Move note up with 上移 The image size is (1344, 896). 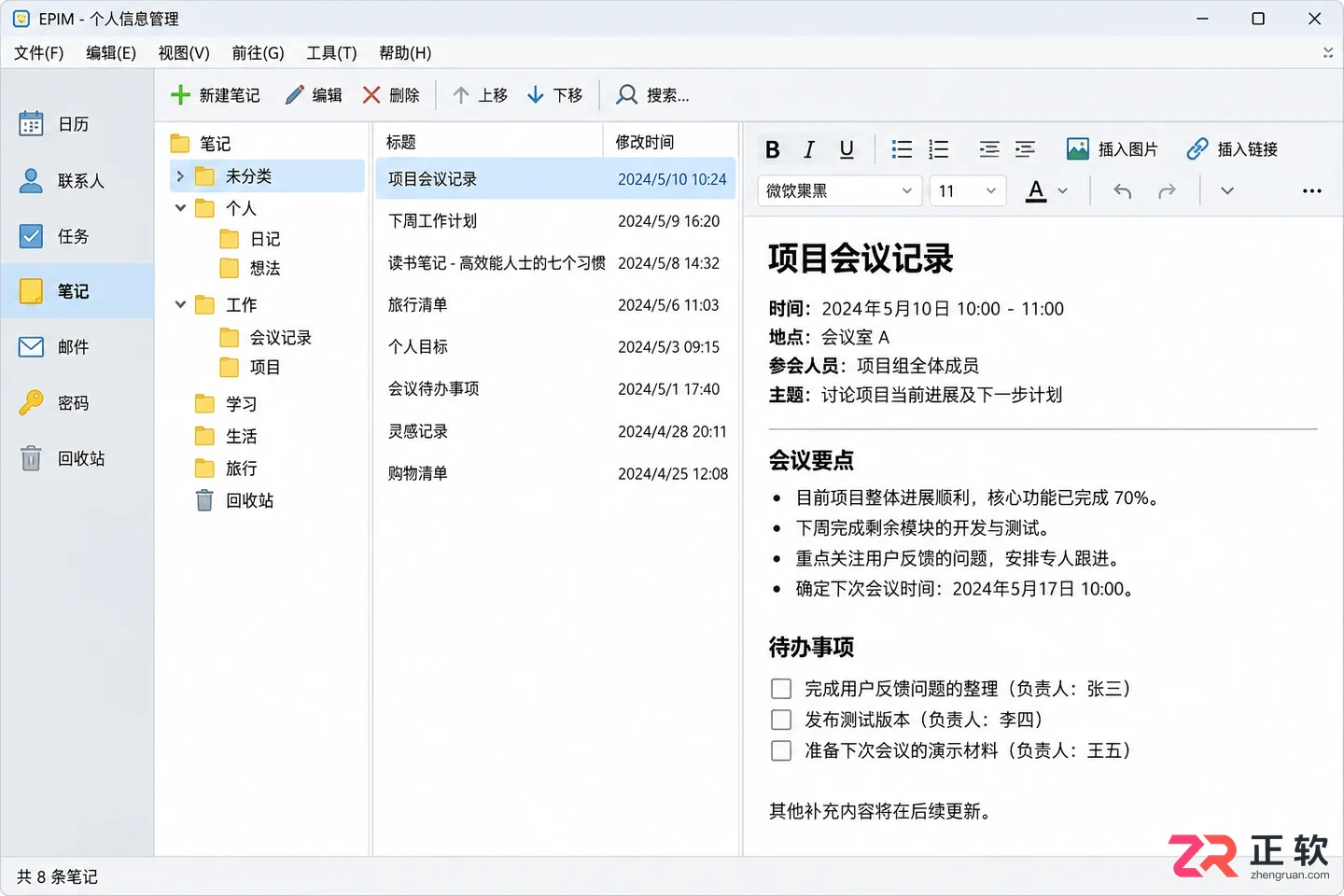480,95
